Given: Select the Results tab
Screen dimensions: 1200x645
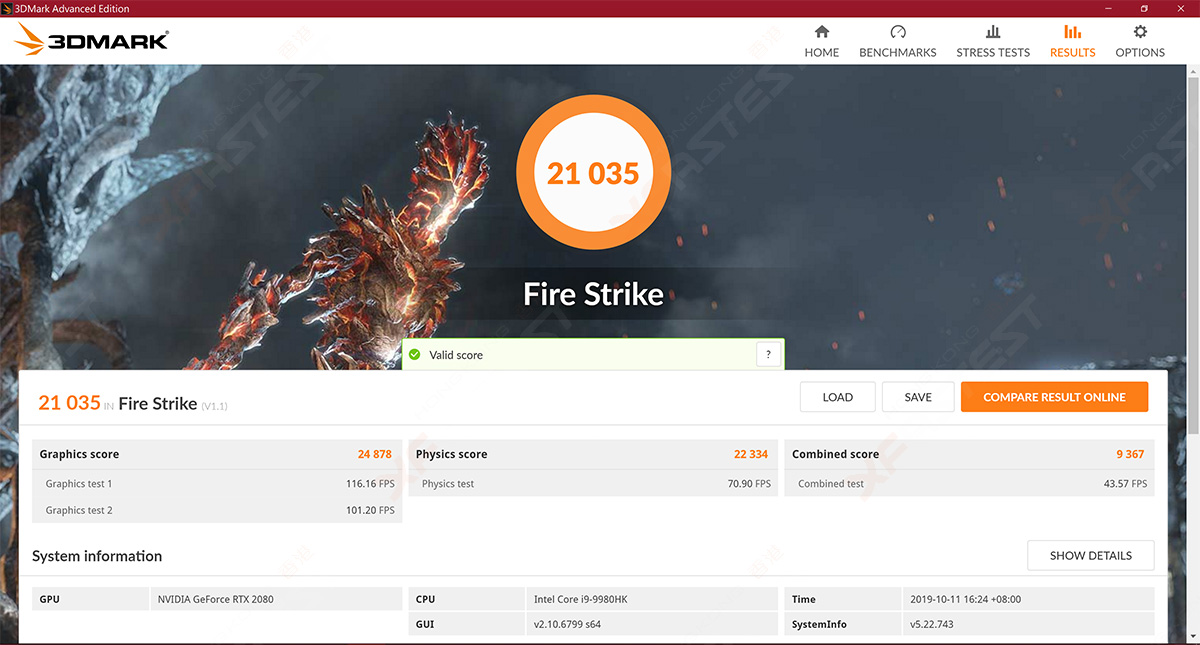Looking at the screenshot, I should [x=1073, y=42].
